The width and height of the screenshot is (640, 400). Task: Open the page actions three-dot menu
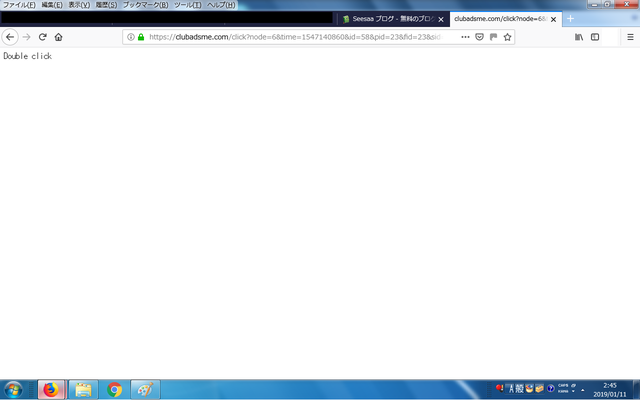tap(465, 37)
